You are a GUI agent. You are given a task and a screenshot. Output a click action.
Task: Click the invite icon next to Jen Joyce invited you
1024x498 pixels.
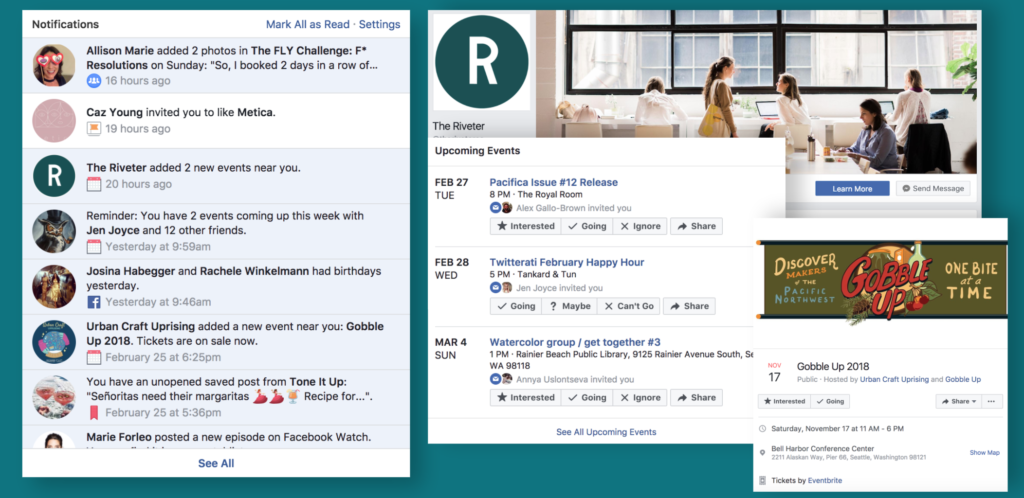495,288
